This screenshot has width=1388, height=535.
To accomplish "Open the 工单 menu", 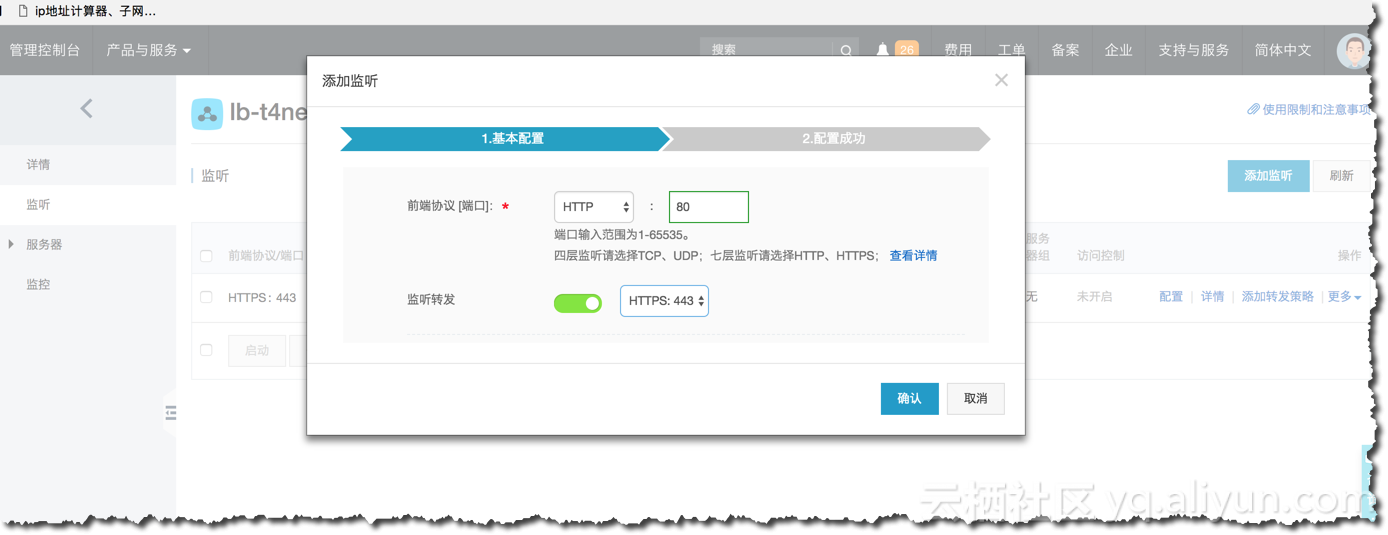I will [1011, 50].
